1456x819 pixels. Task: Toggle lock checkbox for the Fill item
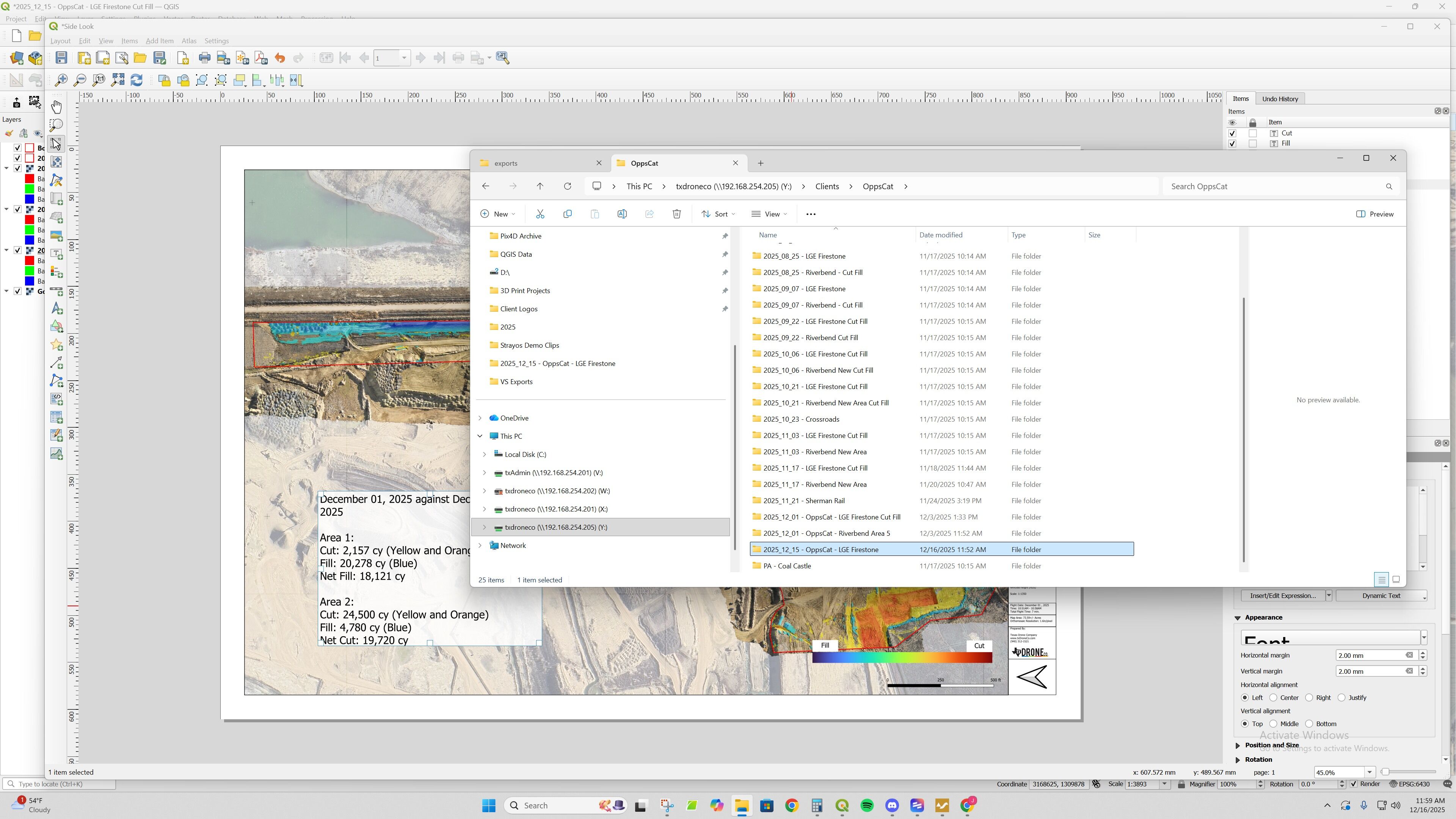[x=1253, y=144]
